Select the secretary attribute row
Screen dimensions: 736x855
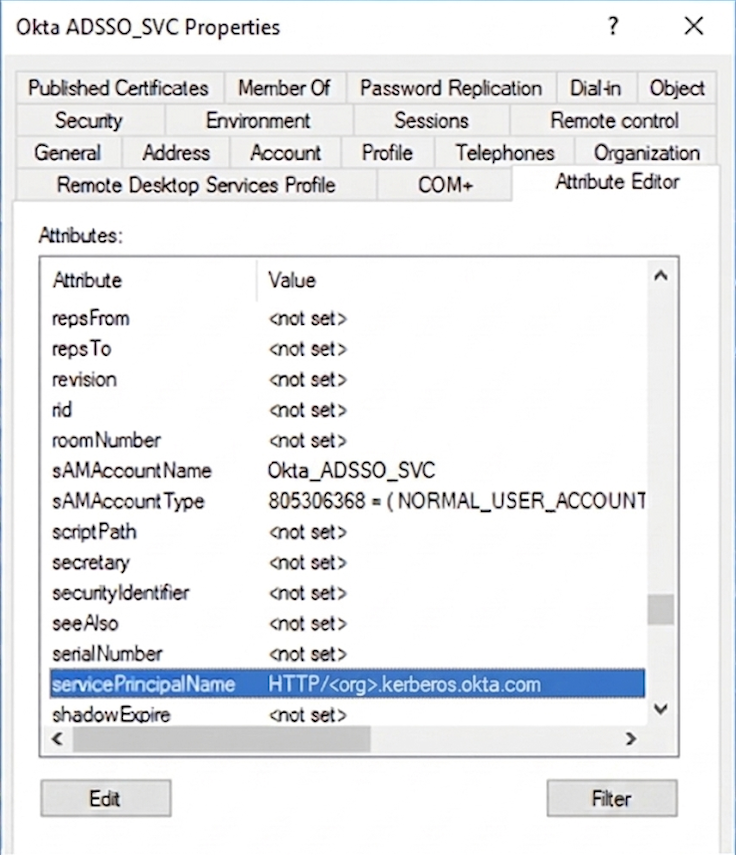click(x=347, y=563)
